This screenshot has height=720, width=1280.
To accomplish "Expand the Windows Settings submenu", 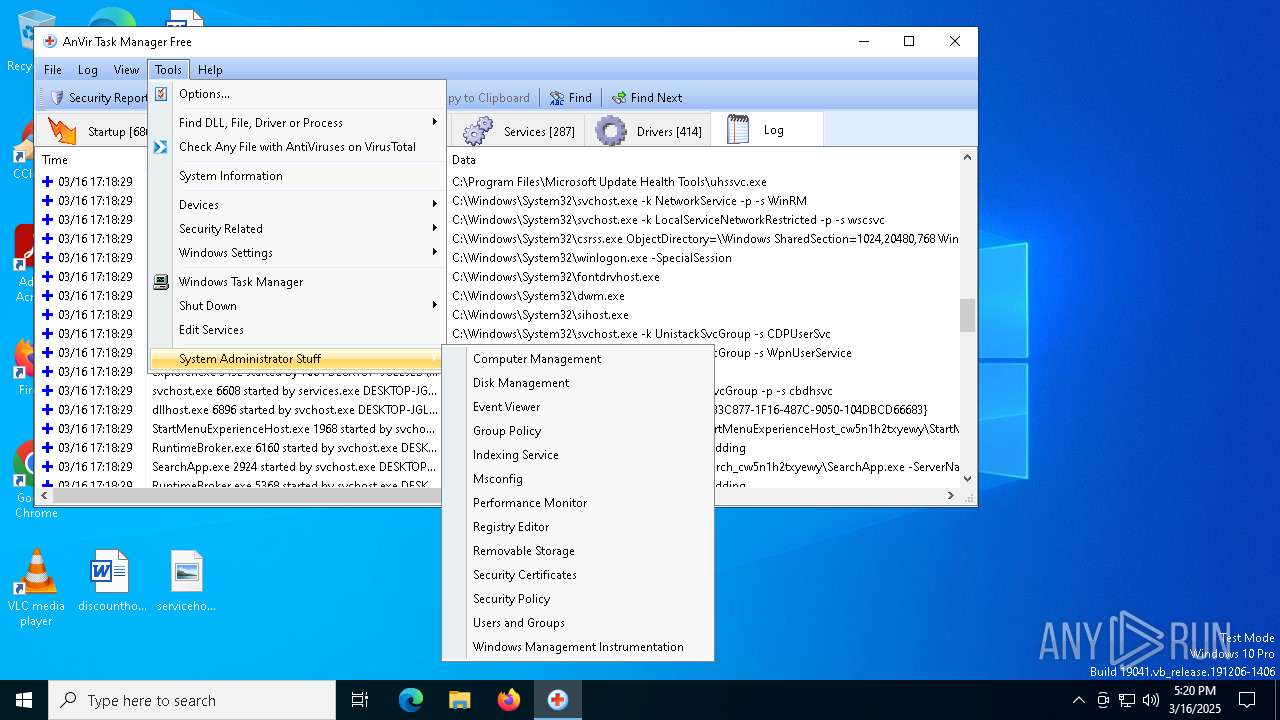I will click(x=296, y=253).
